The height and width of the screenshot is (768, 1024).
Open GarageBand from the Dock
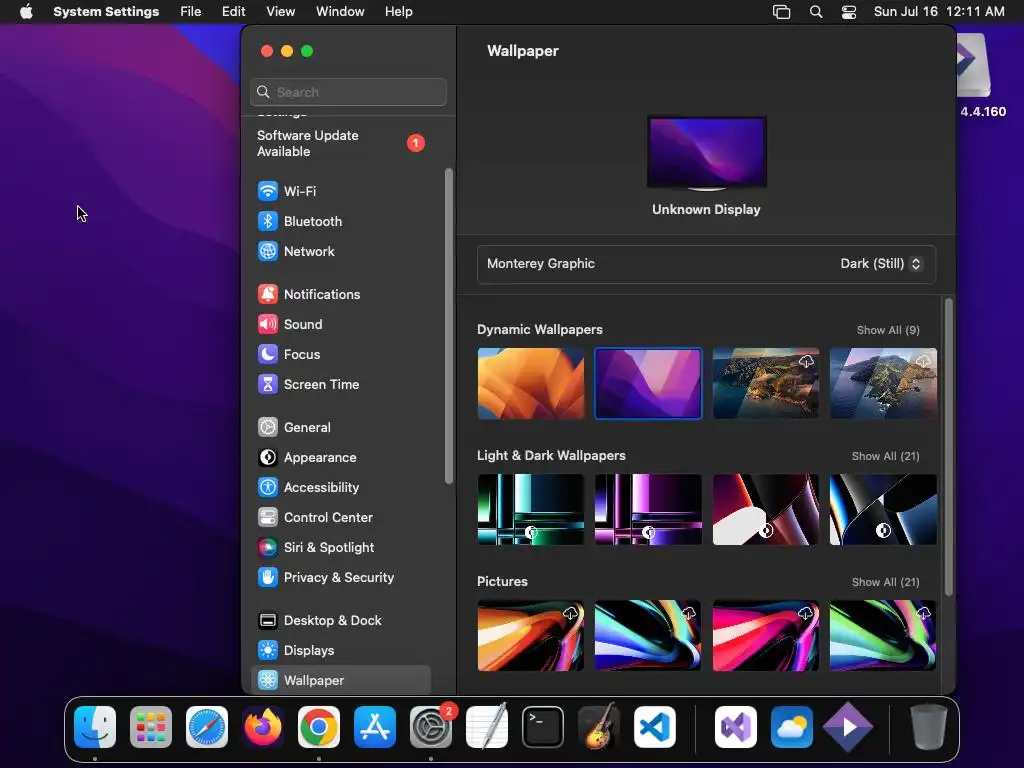(x=599, y=727)
